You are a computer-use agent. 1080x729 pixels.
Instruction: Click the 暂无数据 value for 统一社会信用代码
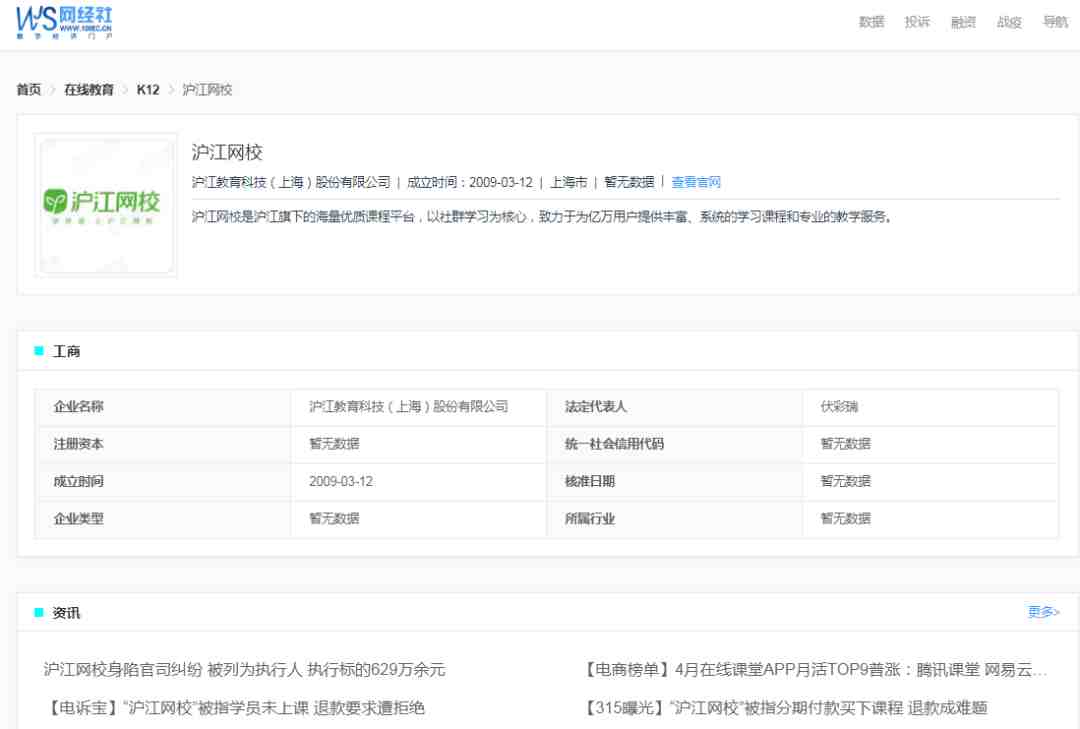pos(845,444)
